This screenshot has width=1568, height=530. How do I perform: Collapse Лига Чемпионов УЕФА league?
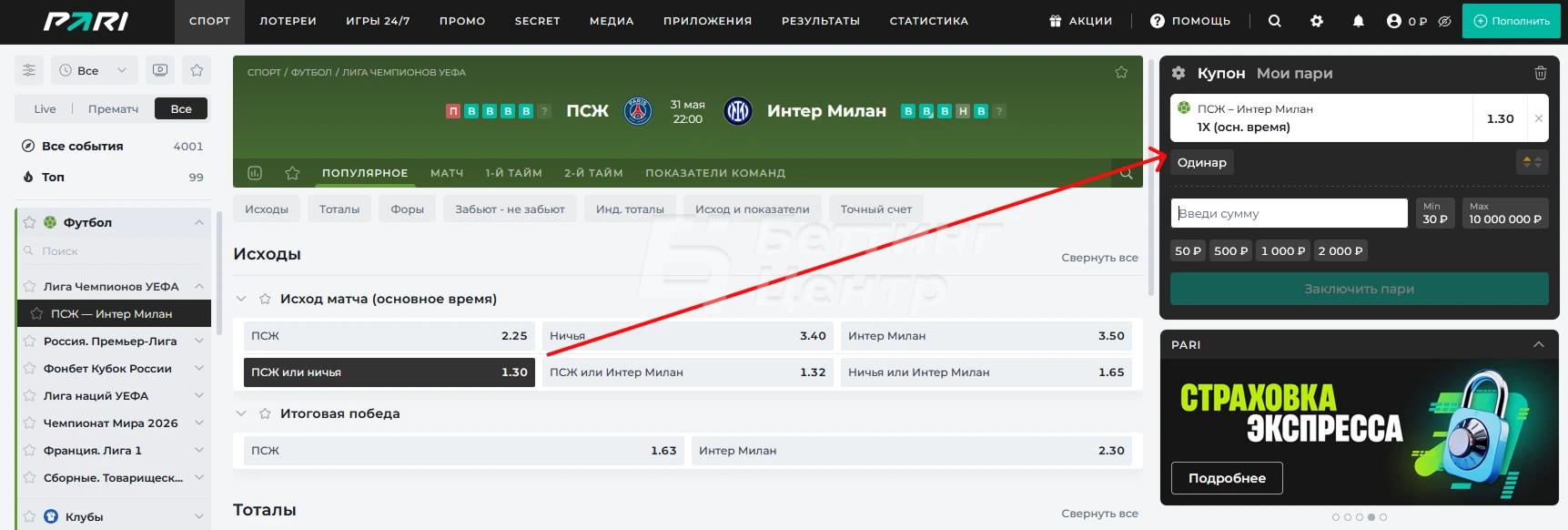coord(198,286)
